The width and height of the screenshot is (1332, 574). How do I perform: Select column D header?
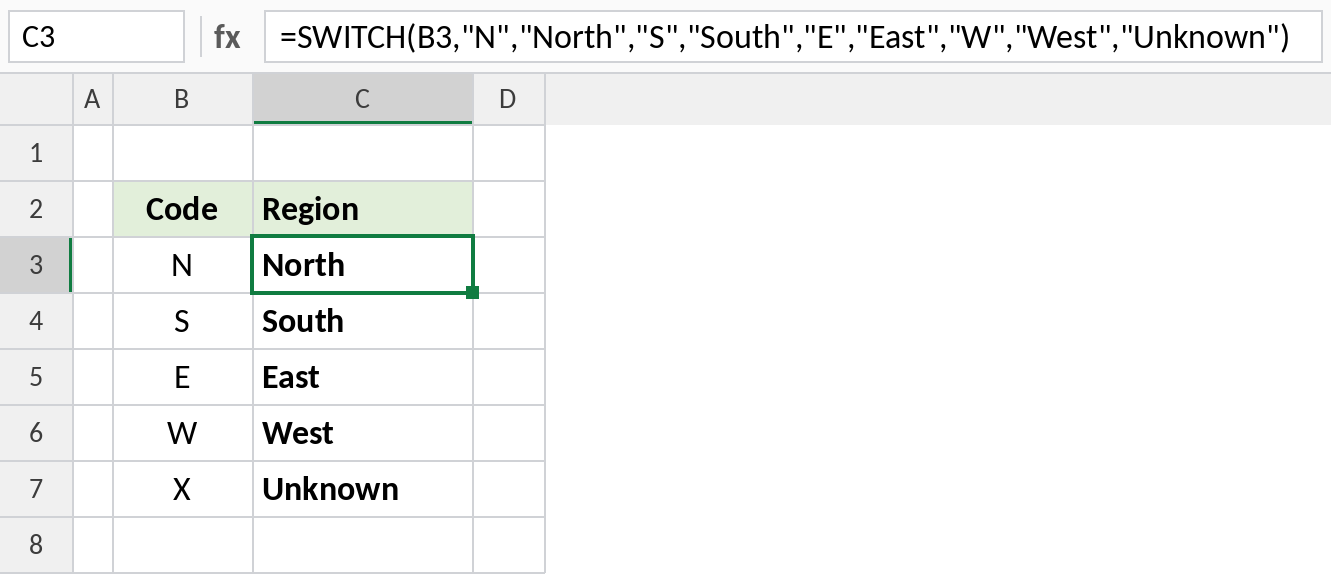[508, 99]
